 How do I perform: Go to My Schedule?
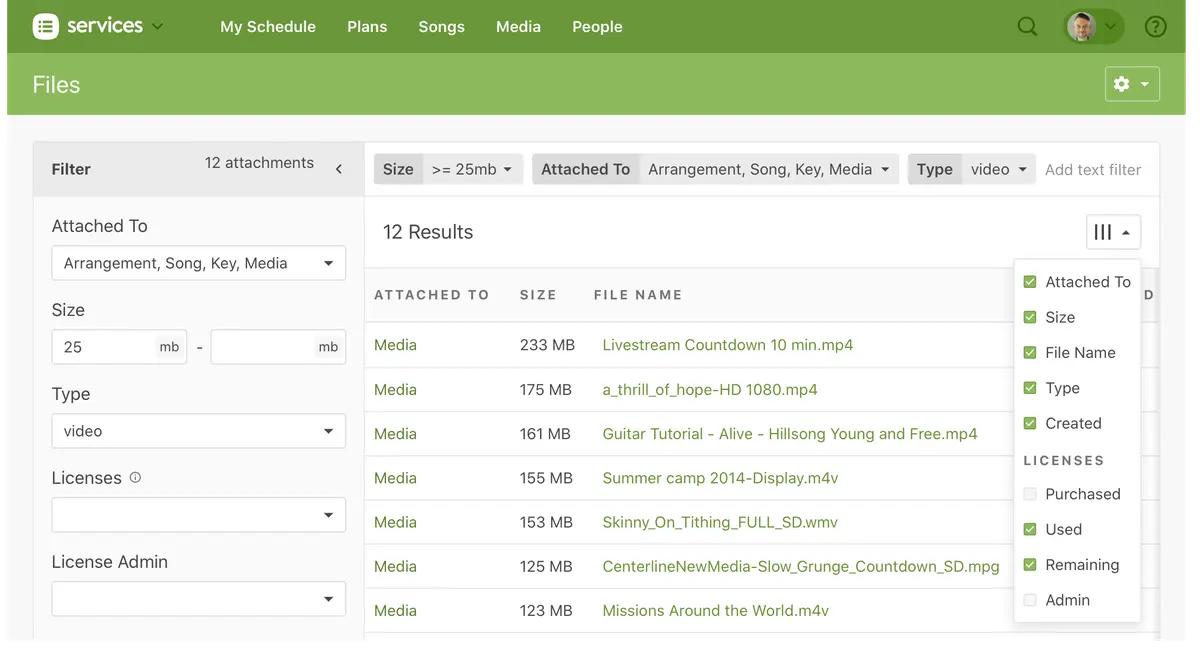point(268,27)
